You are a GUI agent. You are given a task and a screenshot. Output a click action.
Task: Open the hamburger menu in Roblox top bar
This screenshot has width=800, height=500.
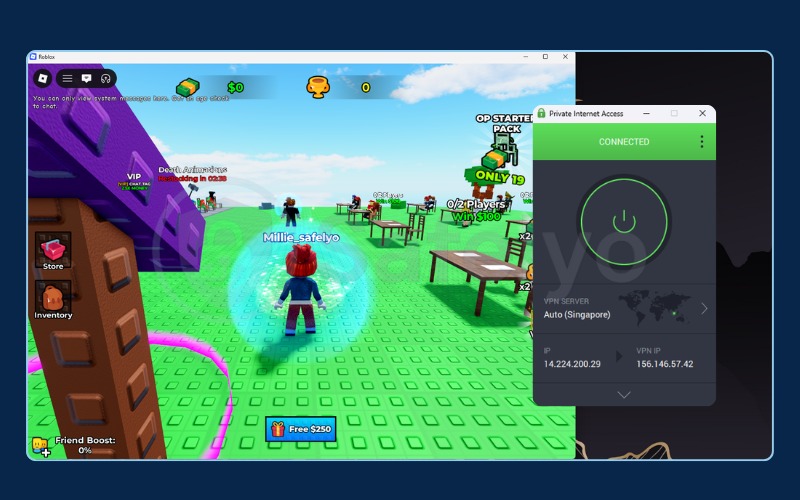(67, 78)
